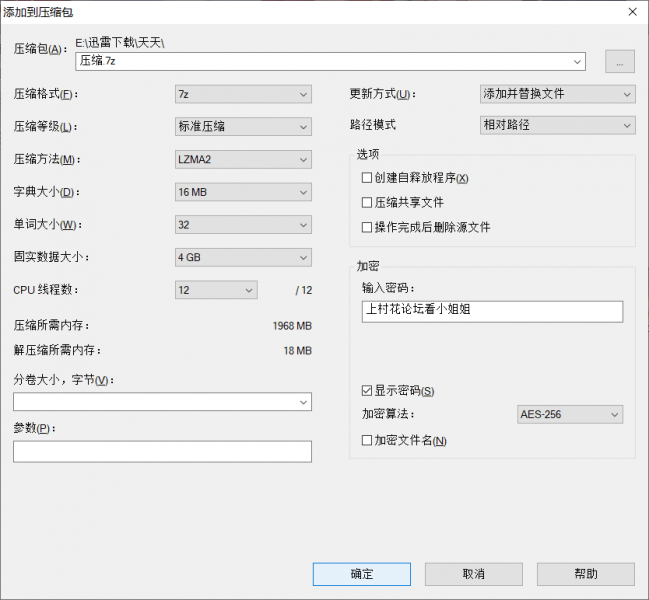
Task: Open the archive format 7z dropdown
Action: tap(243, 94)
